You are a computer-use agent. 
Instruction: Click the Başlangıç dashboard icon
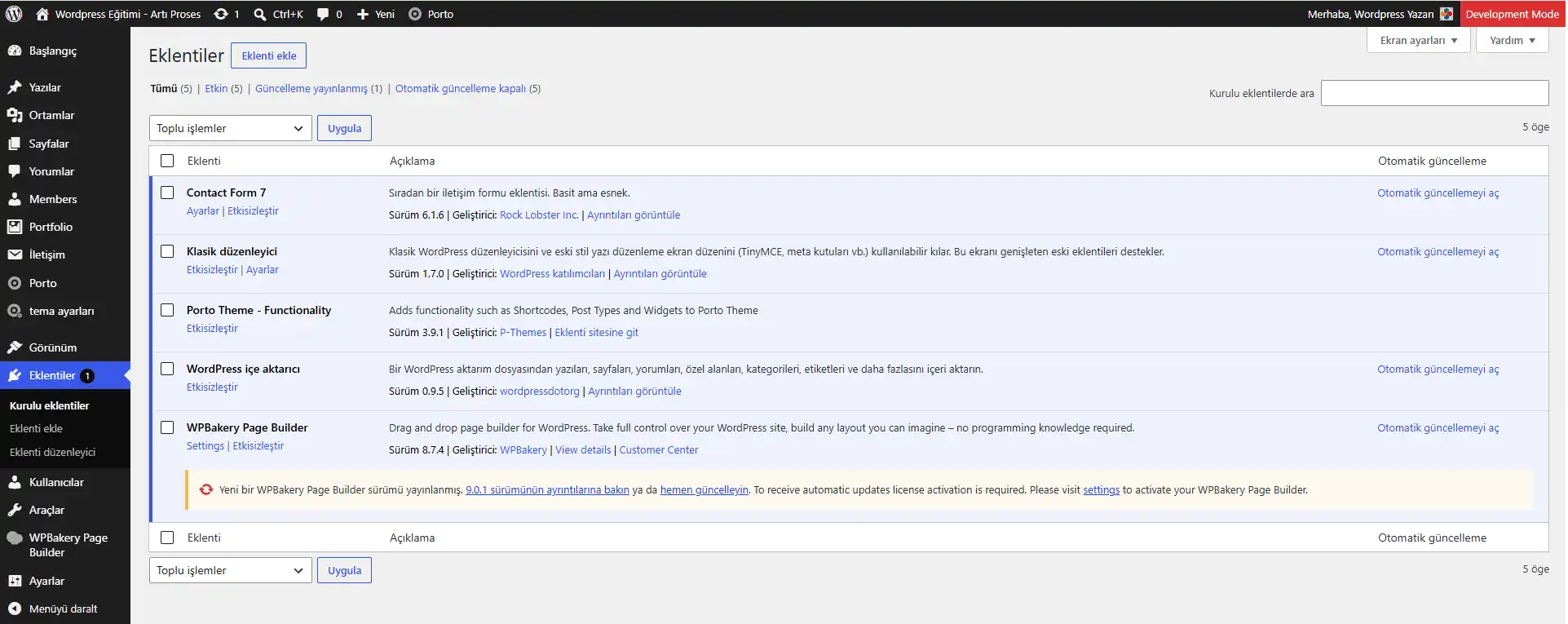[15, 51]
